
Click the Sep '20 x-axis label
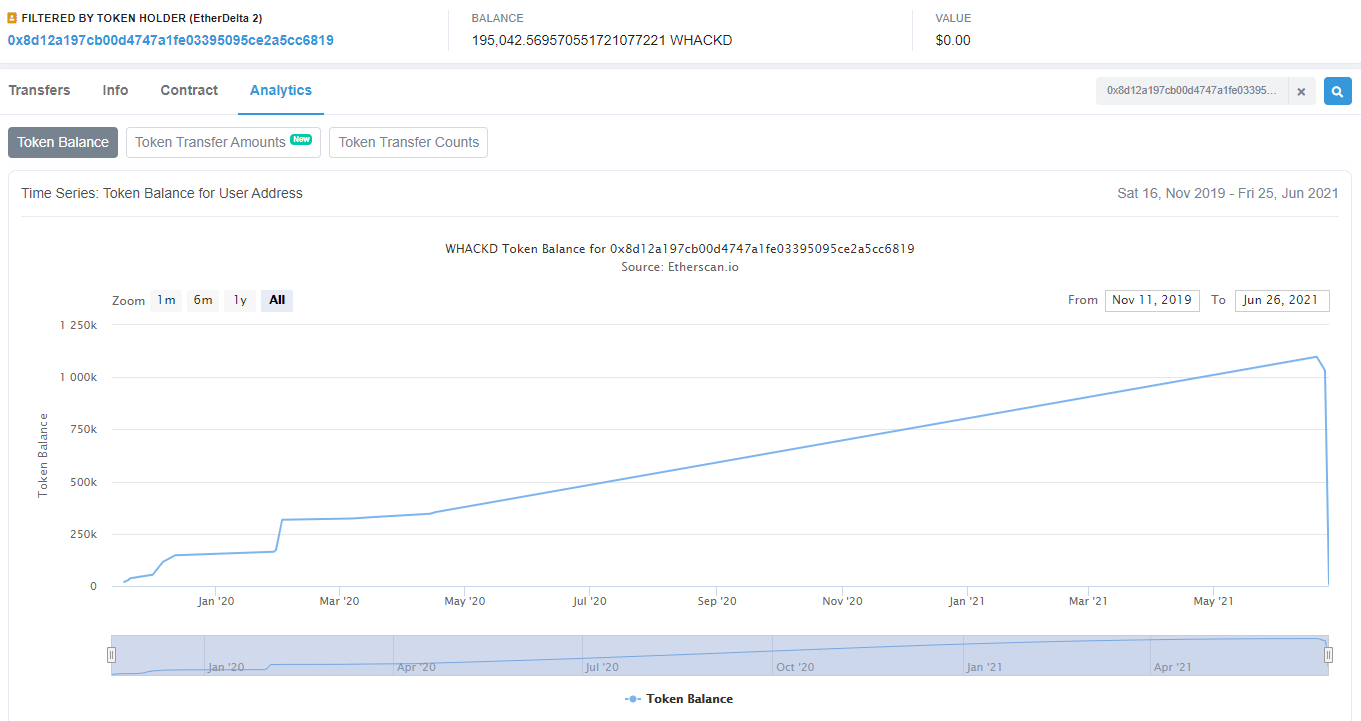(x=717, y=601)
